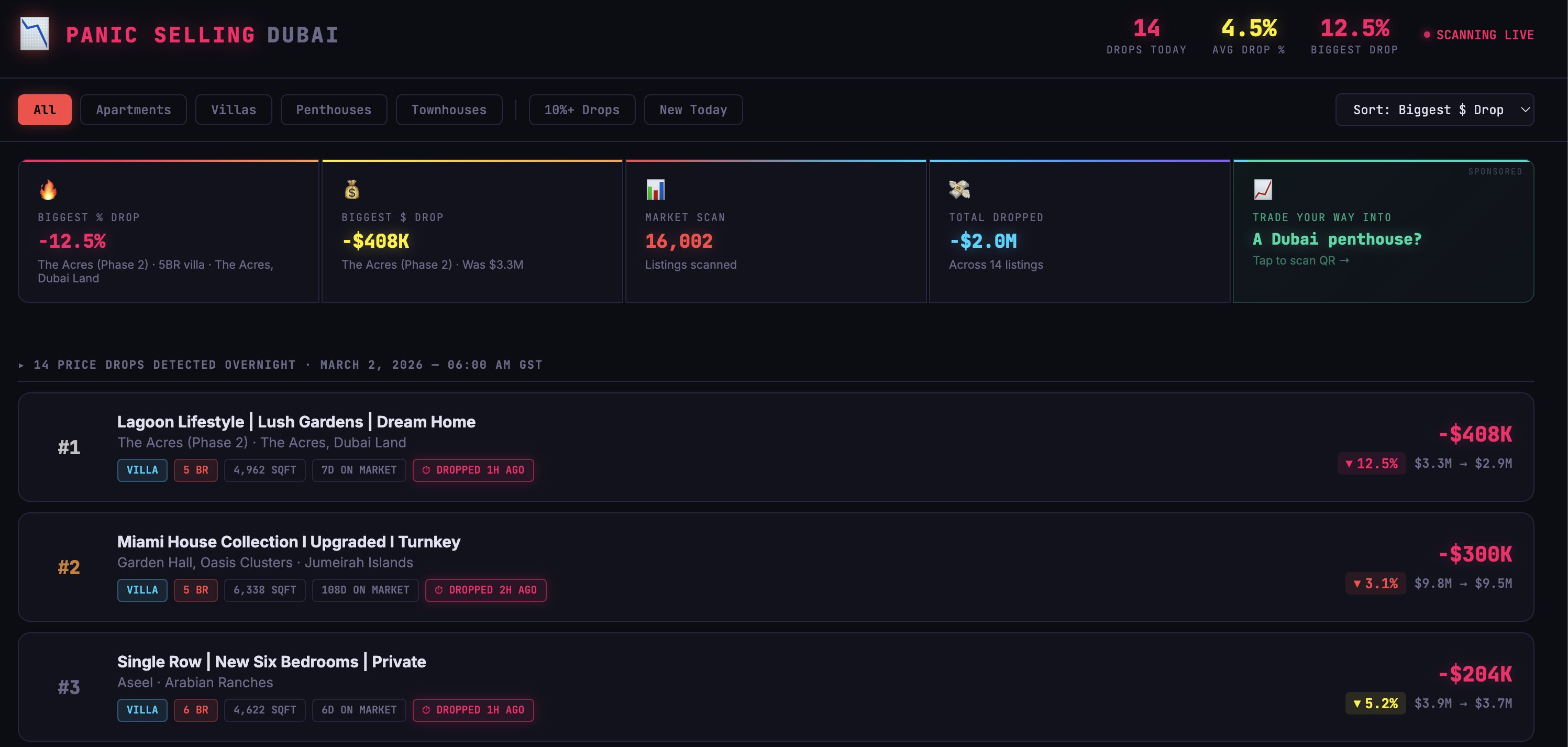Click the bar chart icon on Market Scan card
The image size is (1568, 747).
(x=655, y=190)
